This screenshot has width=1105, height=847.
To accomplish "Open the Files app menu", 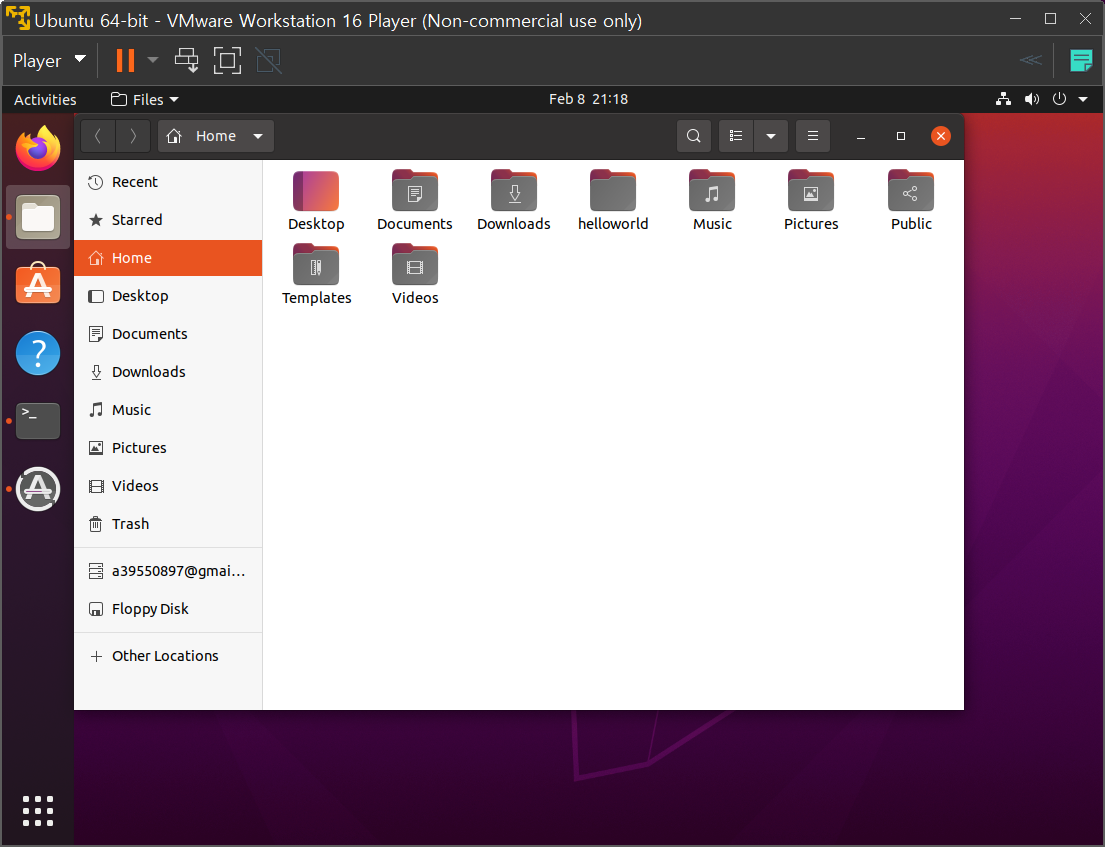I will (x=144, y=99).
